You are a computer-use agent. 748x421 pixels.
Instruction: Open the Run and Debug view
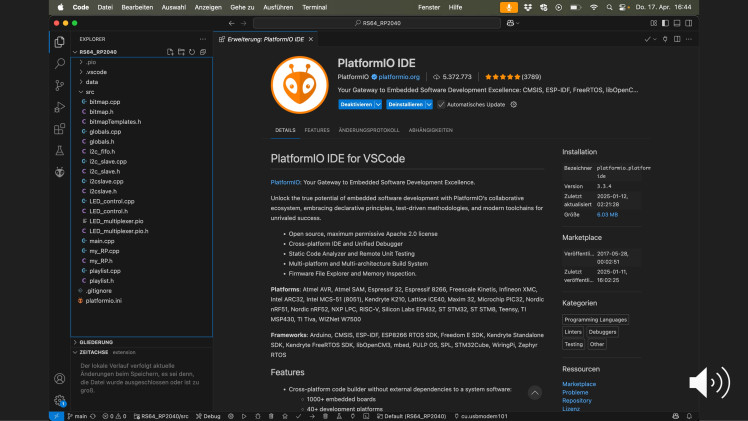click(x=60, y=107)
